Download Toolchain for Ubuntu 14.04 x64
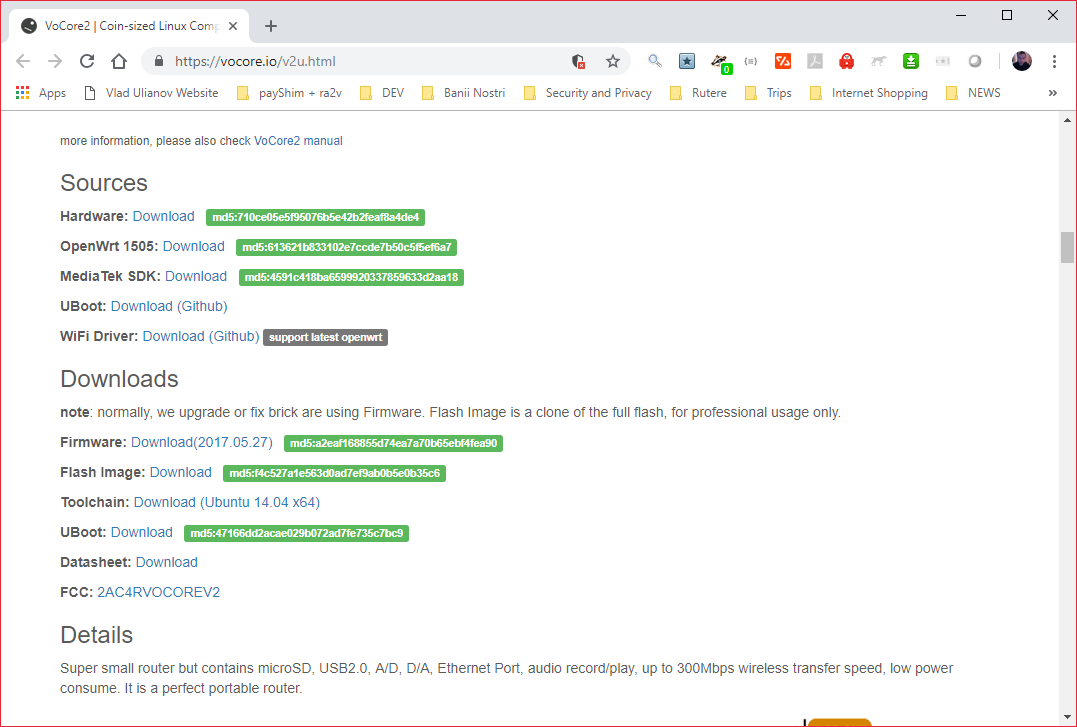Image resolution: width=1077 pixels, height=727 pixels. coord(227,502)
